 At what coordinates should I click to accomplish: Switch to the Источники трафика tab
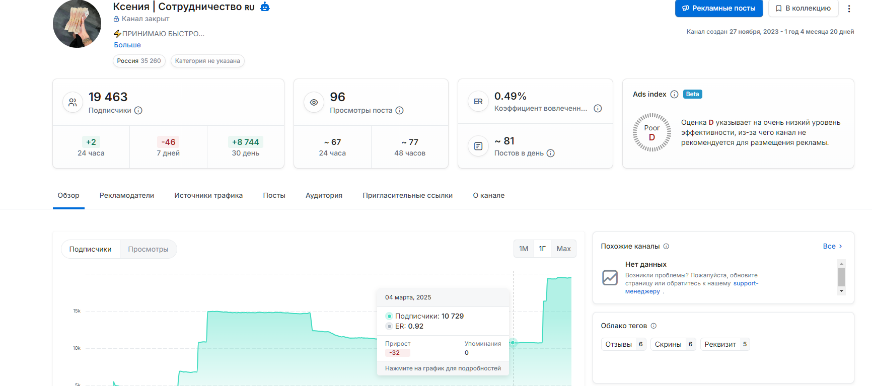point(209,196)
